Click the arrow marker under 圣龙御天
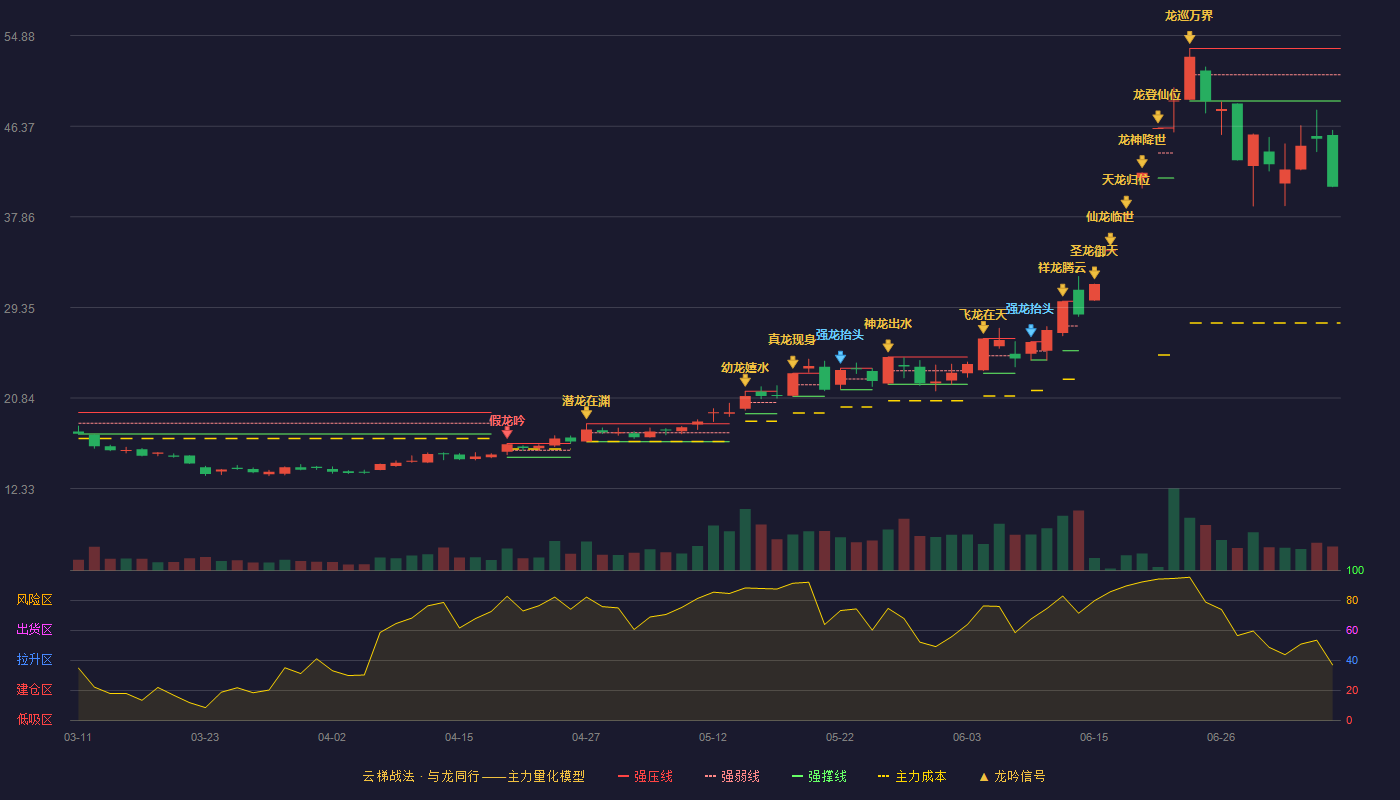 (1094, 272)
